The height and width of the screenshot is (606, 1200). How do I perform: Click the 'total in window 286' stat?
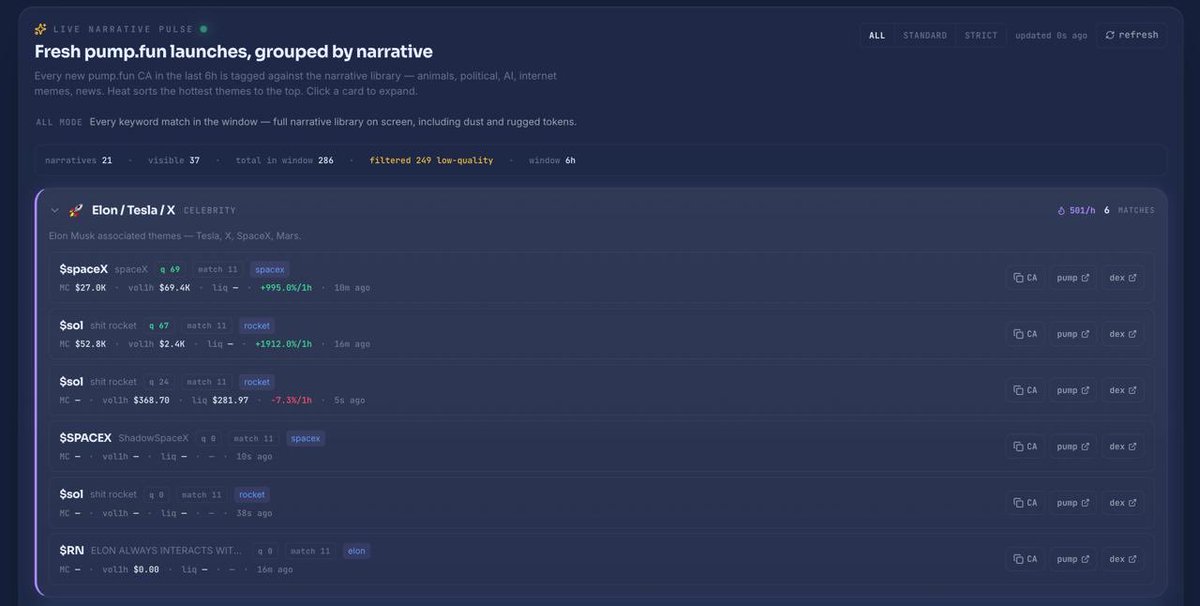285,160
